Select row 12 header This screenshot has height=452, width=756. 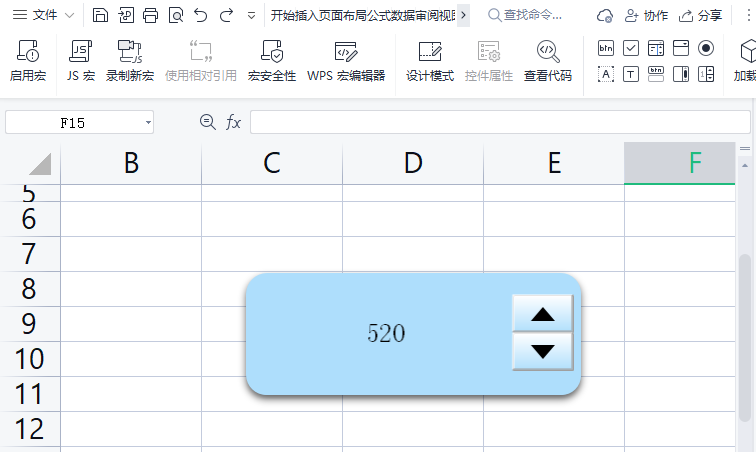pos(29,429)
